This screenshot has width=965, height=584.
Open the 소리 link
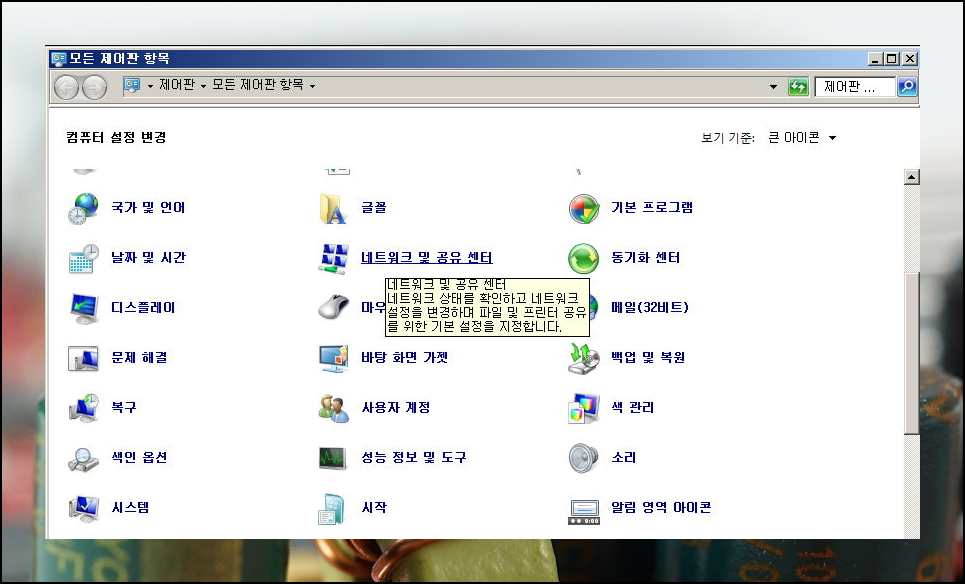(x=623, y=457)
